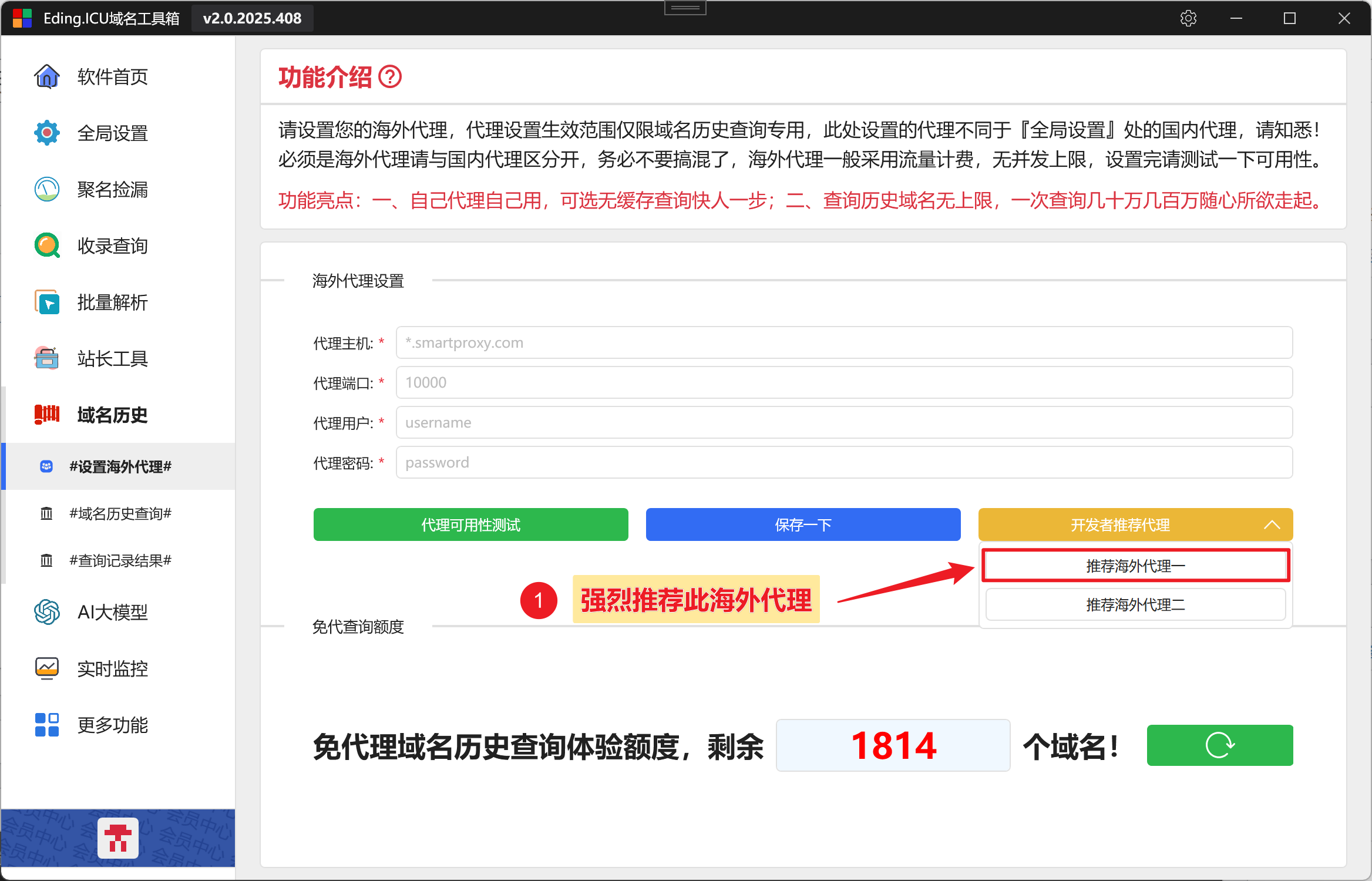Image resolution: width=1372 pixels, height=881 pixels.
Task: Click the remaining quota value 1814
Action: [x=893, y=745]
